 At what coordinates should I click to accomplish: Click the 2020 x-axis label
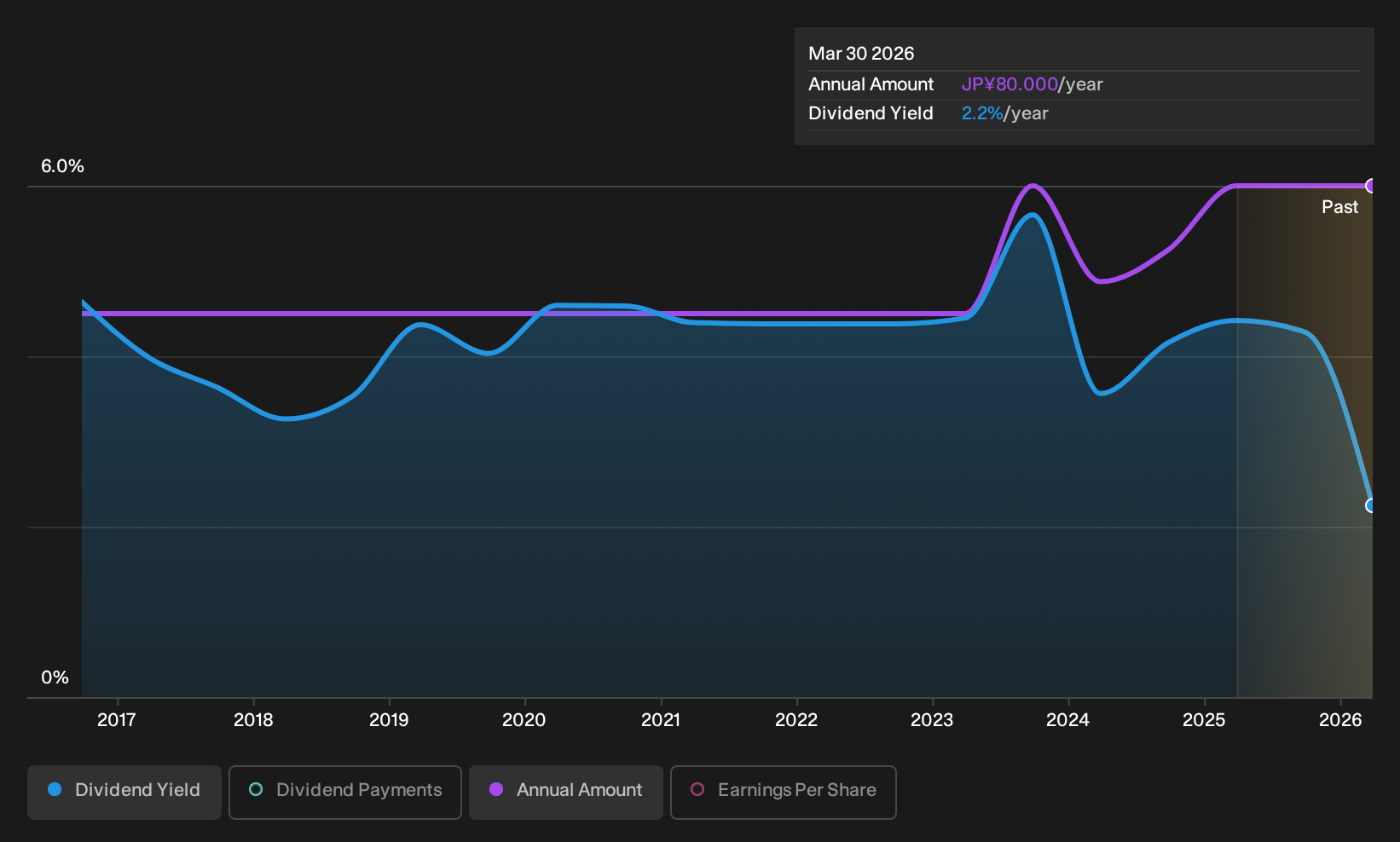tap(524, 720)
